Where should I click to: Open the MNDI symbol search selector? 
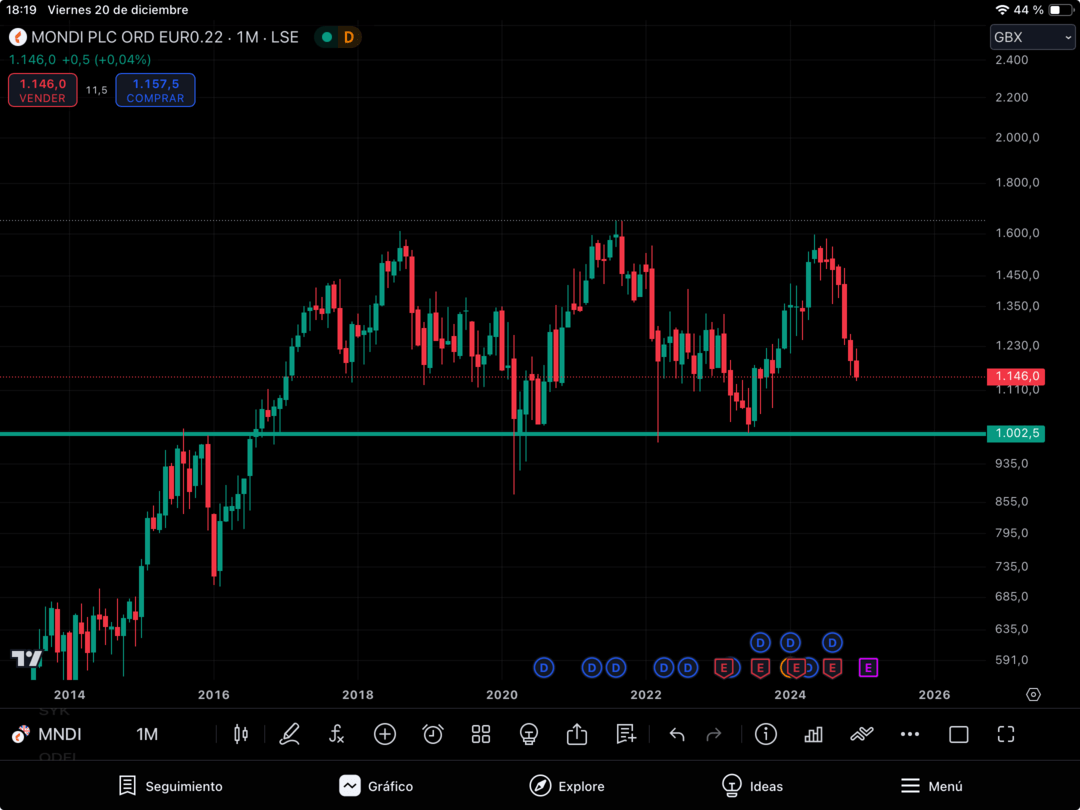(x=48, y=734)
